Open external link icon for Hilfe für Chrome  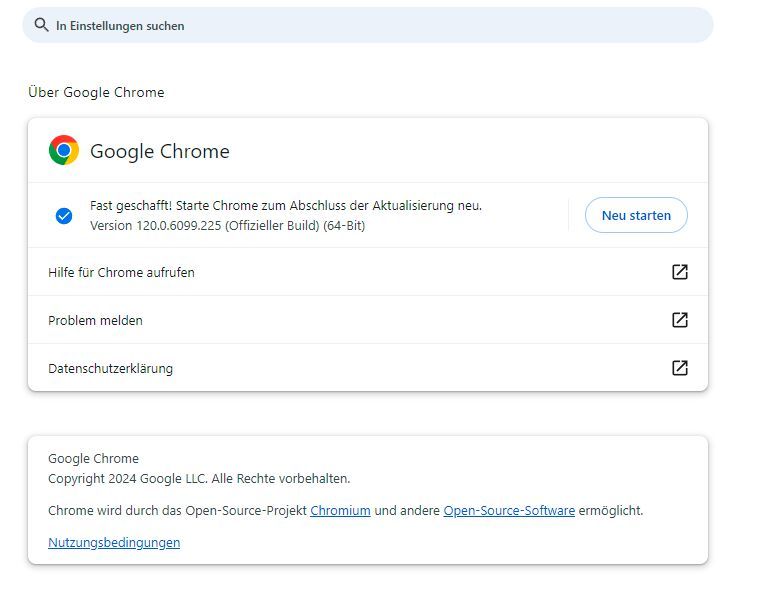coord(680,272)
